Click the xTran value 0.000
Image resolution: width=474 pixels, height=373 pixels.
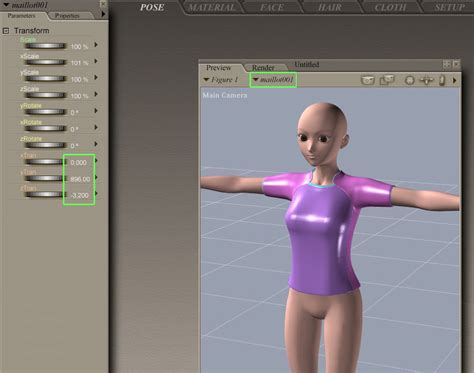tap(79, 163)
